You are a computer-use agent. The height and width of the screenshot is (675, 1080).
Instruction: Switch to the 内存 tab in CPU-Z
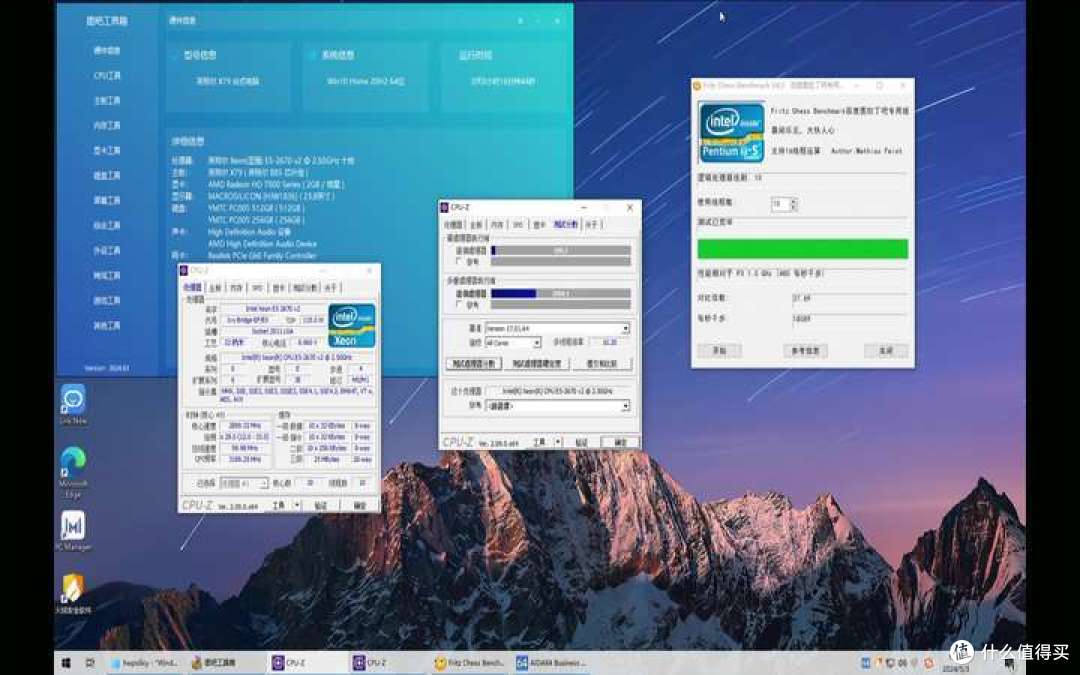coord(233,287)
